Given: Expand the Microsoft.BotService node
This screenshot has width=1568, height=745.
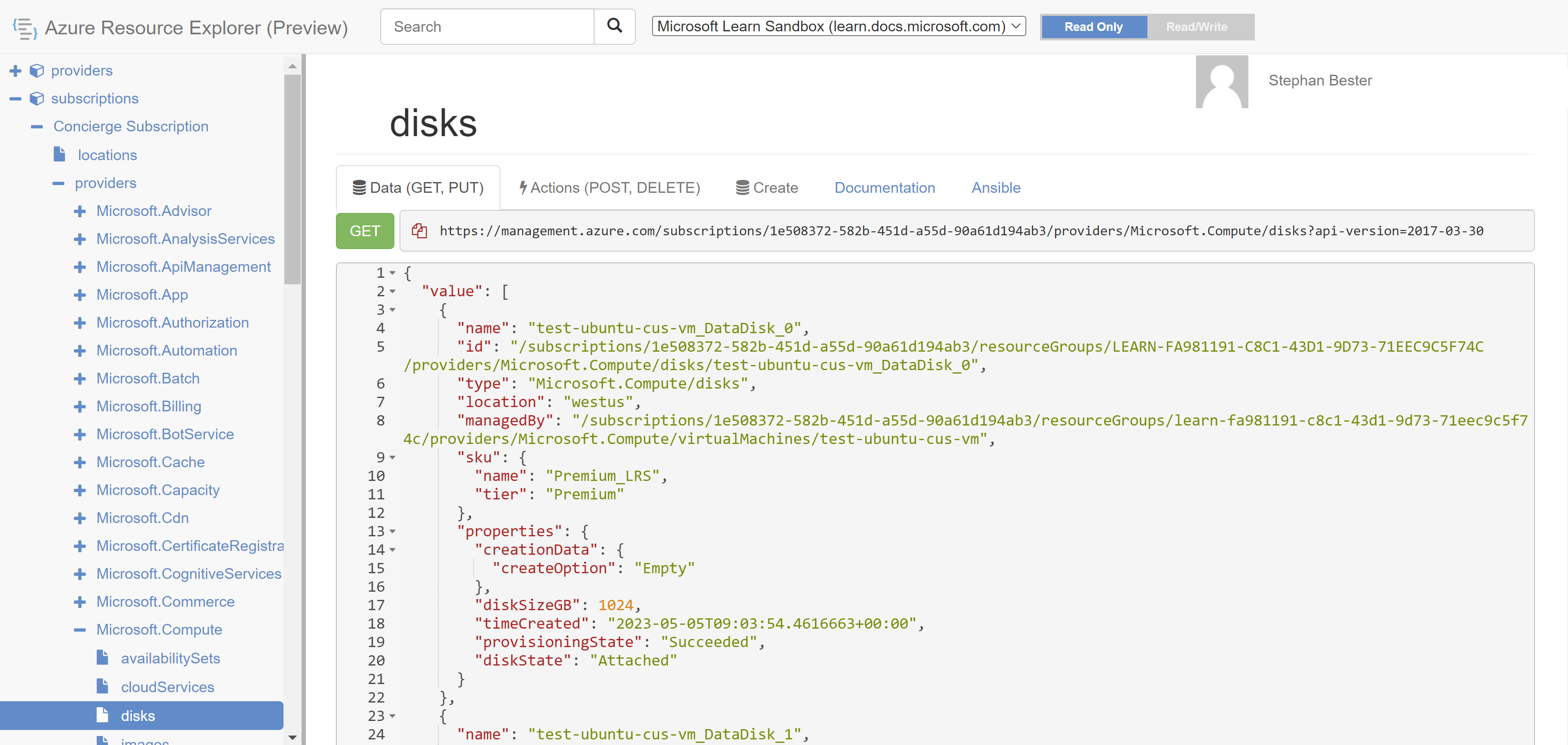Looking at the screenshot, I should (x=80, y=435).
